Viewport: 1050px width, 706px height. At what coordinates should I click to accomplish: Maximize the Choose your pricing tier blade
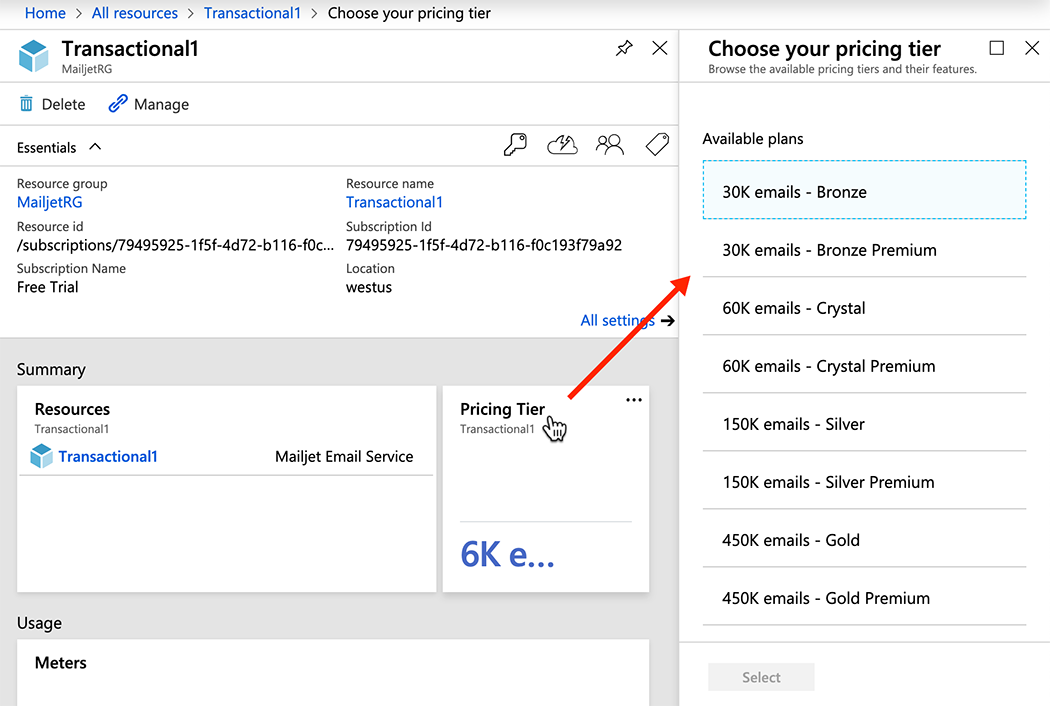pos(996,48)
